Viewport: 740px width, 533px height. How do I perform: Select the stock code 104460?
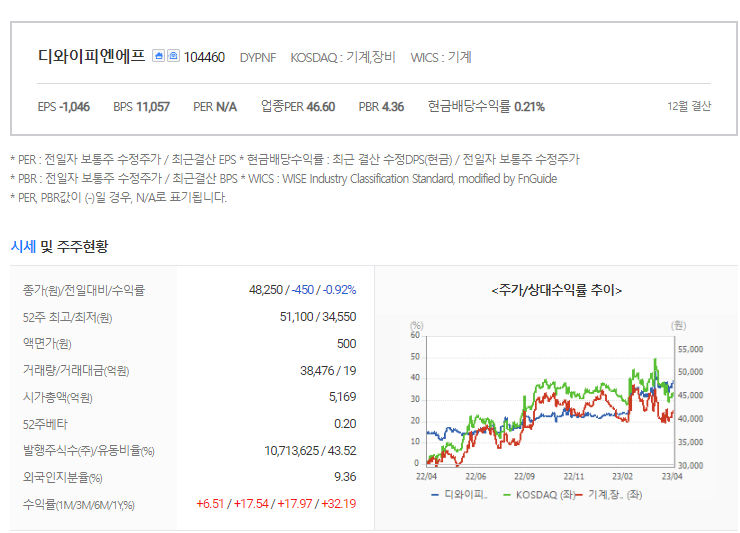point(204,57)
